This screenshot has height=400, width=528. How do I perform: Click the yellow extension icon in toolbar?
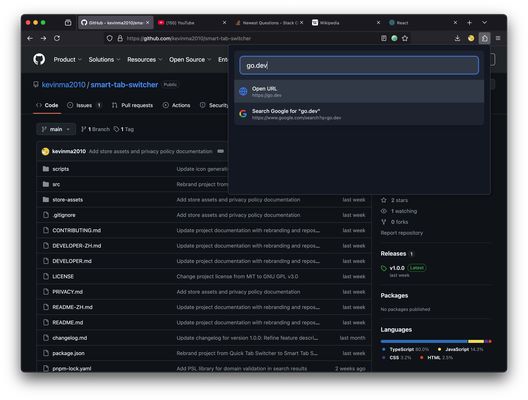(x=471, y=38)
